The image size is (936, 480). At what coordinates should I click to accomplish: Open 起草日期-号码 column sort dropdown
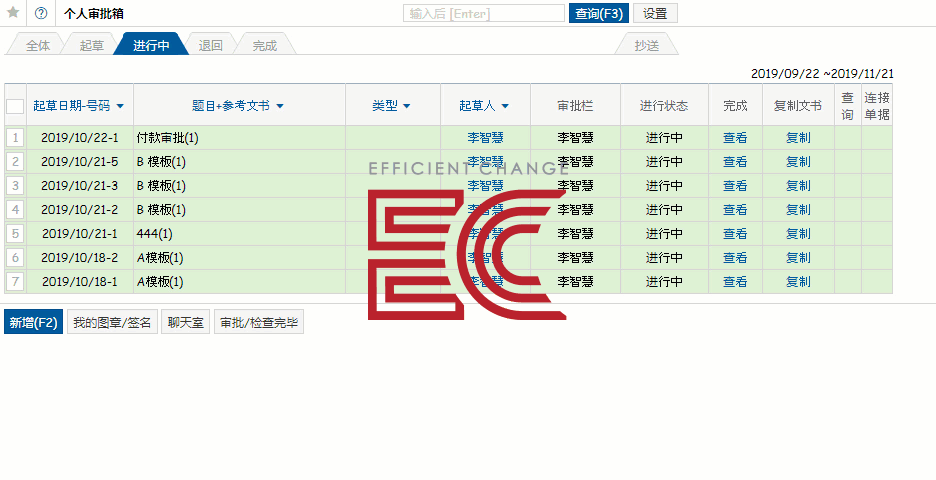[120, 106]
